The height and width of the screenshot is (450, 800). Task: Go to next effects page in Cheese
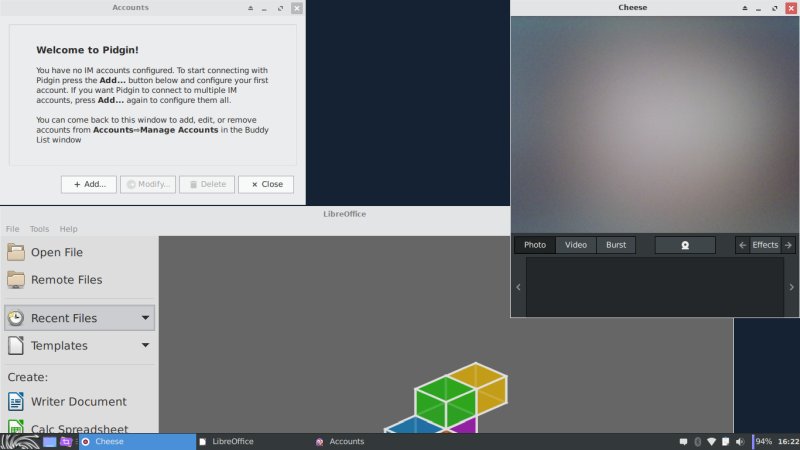click(x=788, y=245)
